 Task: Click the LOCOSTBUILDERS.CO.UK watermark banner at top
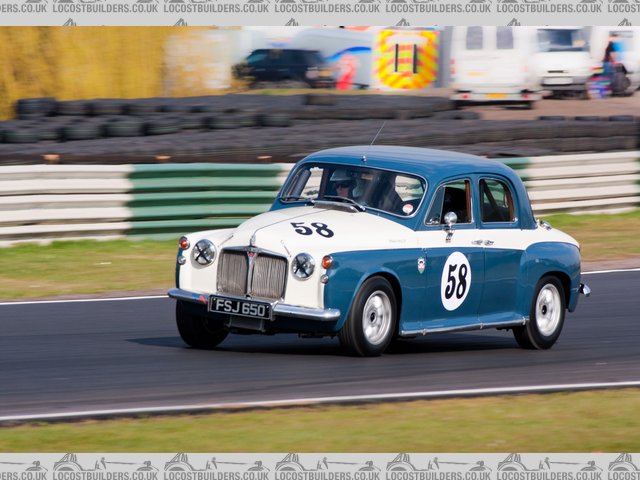(320, 8)
